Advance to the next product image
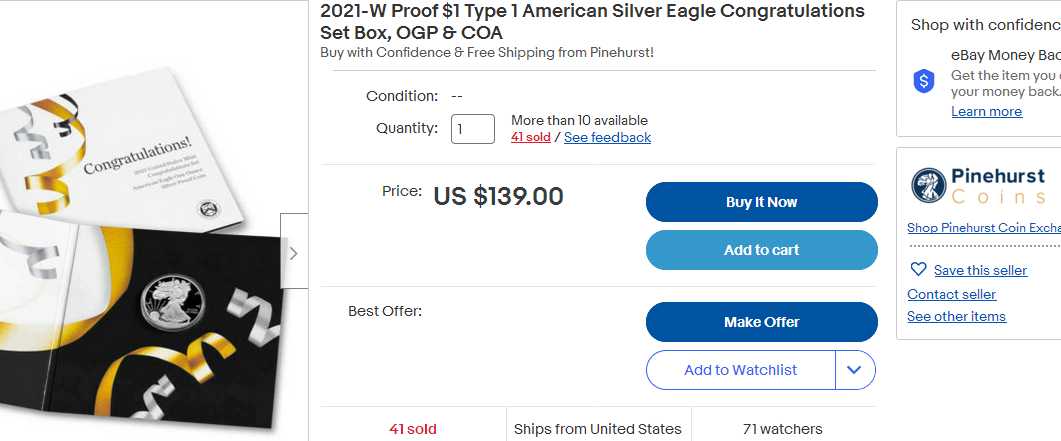This screenshot has height=441, width=1061. click(293, 253)
